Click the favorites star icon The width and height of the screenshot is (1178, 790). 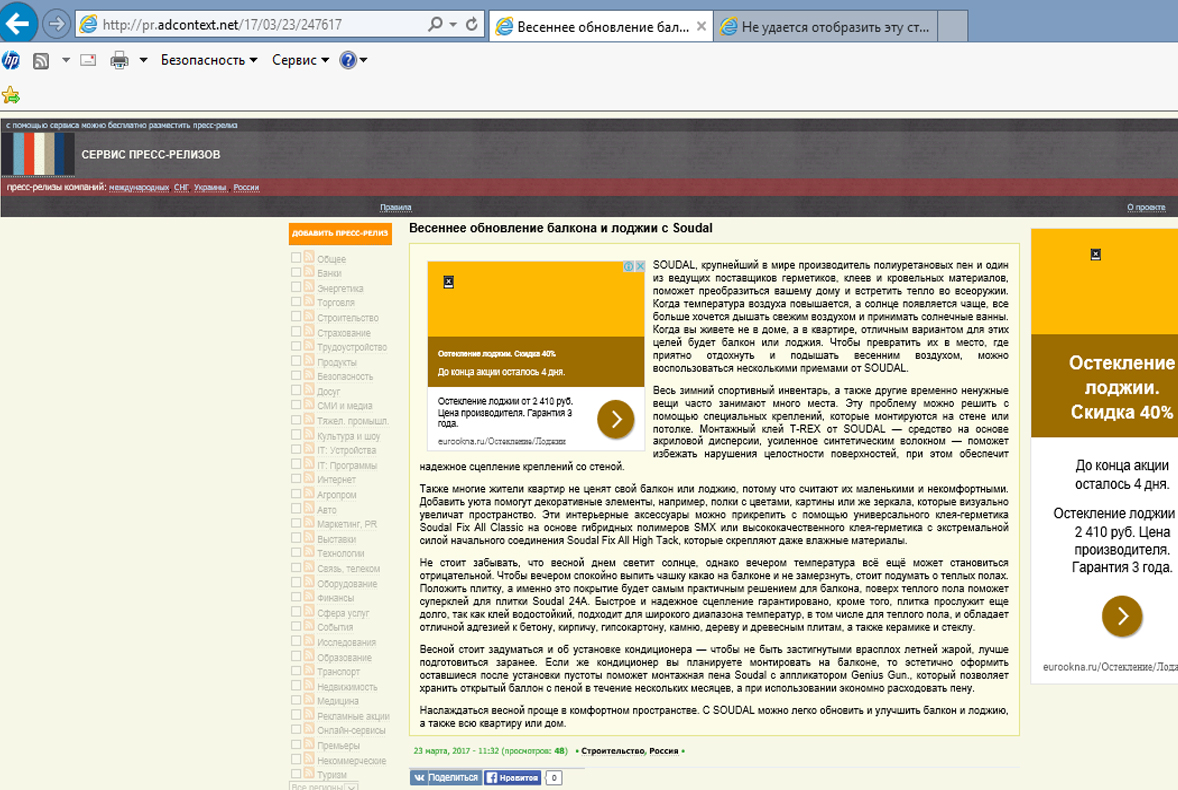[11, 95]
